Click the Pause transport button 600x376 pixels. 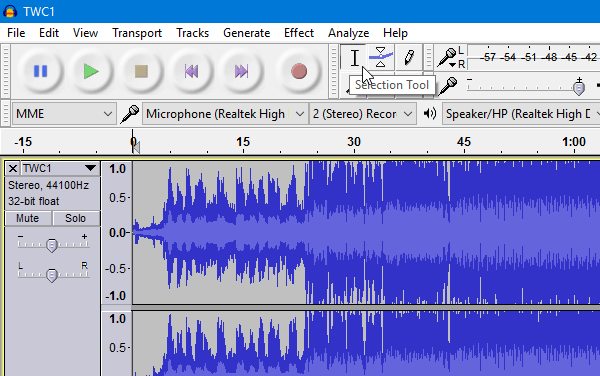point(41,71)
